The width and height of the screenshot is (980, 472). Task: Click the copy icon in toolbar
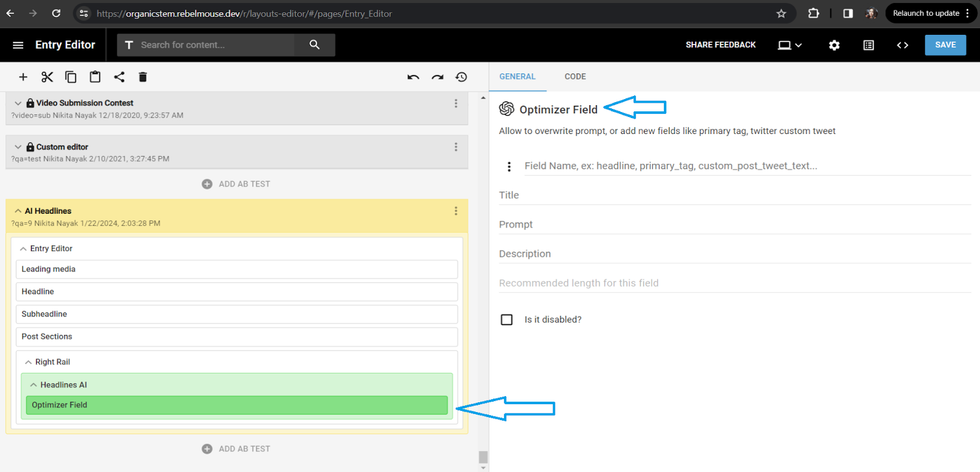click(71, 77)
